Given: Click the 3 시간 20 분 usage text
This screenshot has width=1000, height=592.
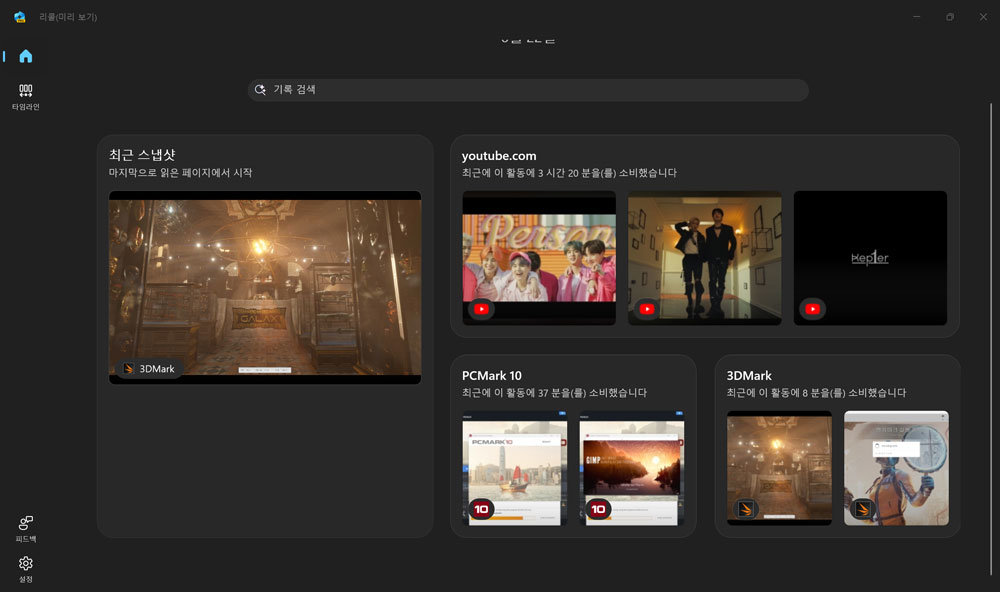Looking at the screenshot, I should [x=569, y=173].
